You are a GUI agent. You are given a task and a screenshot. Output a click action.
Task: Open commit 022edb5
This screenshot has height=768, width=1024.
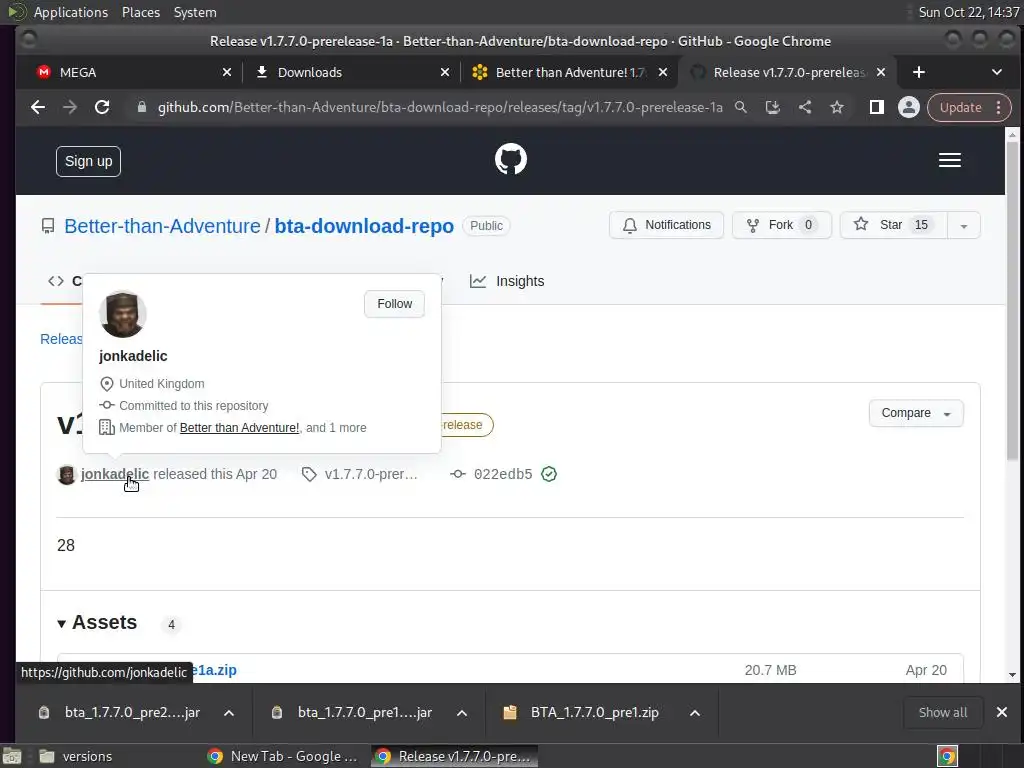(503, 474)
